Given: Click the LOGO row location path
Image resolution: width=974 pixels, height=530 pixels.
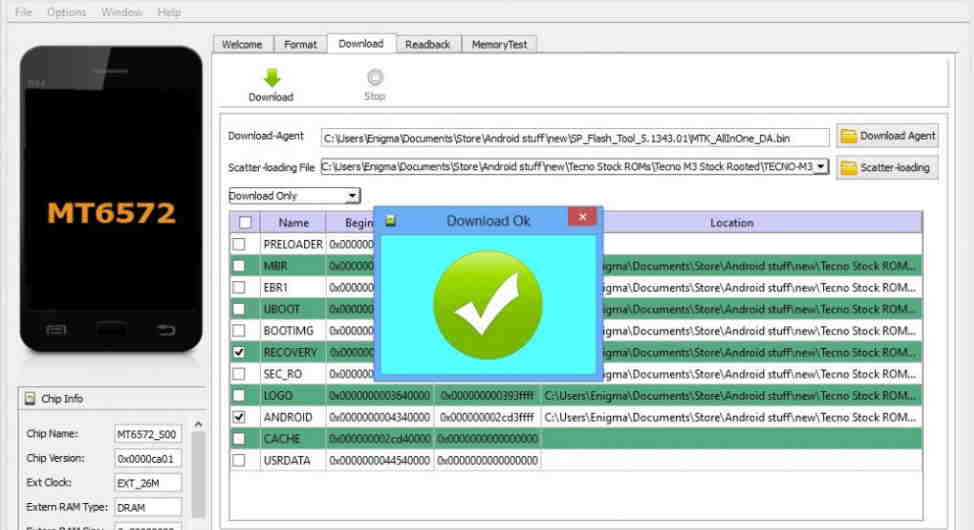Looking at the screenshot, I should [x=730, y=395].
